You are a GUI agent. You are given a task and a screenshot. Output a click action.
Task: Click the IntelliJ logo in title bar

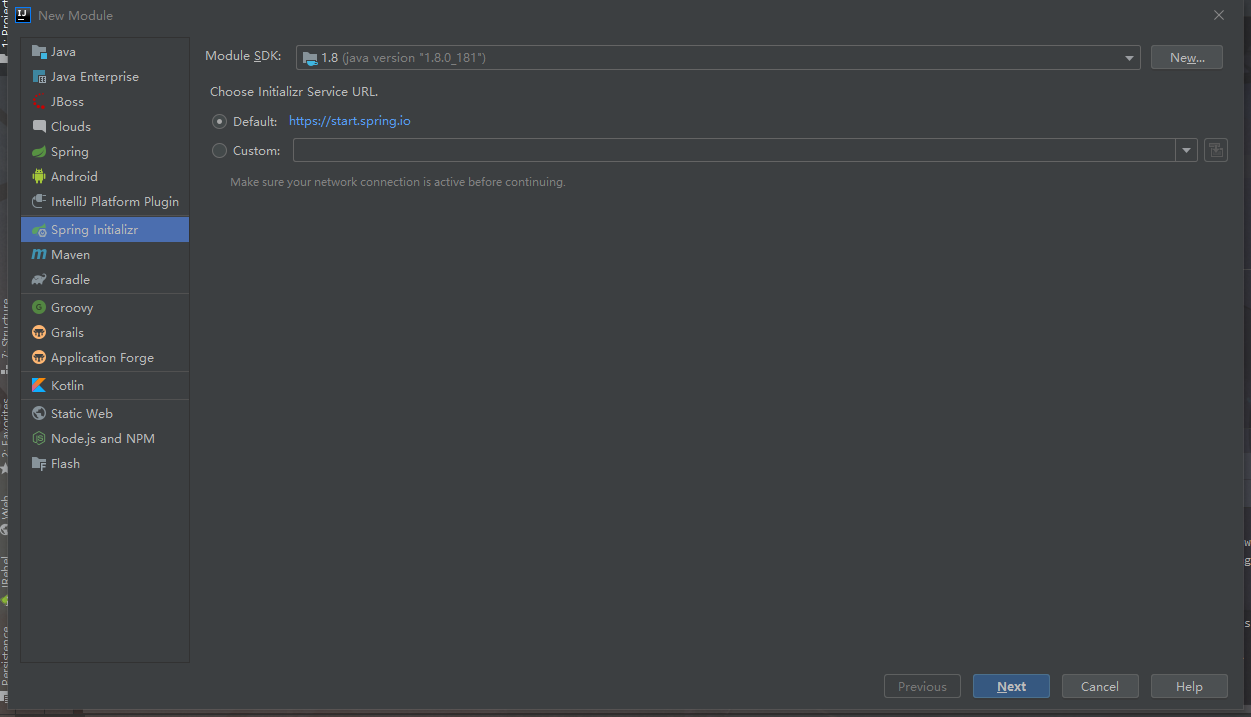pos(22,15)
